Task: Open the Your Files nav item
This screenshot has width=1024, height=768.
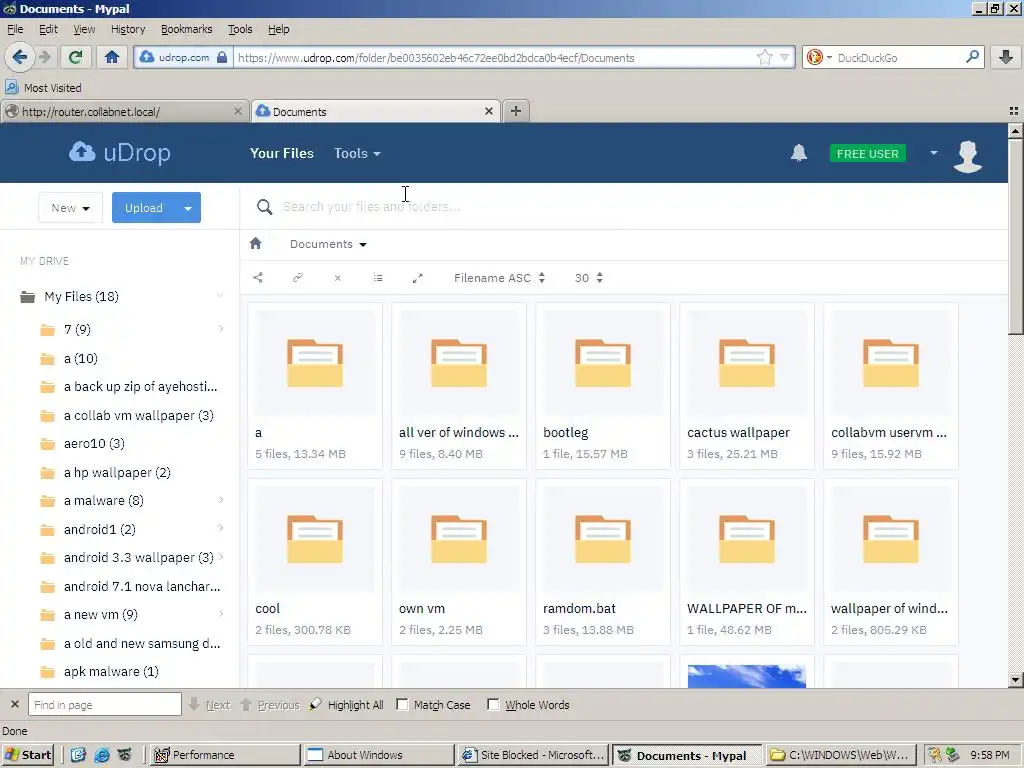Action: (281, 153)
